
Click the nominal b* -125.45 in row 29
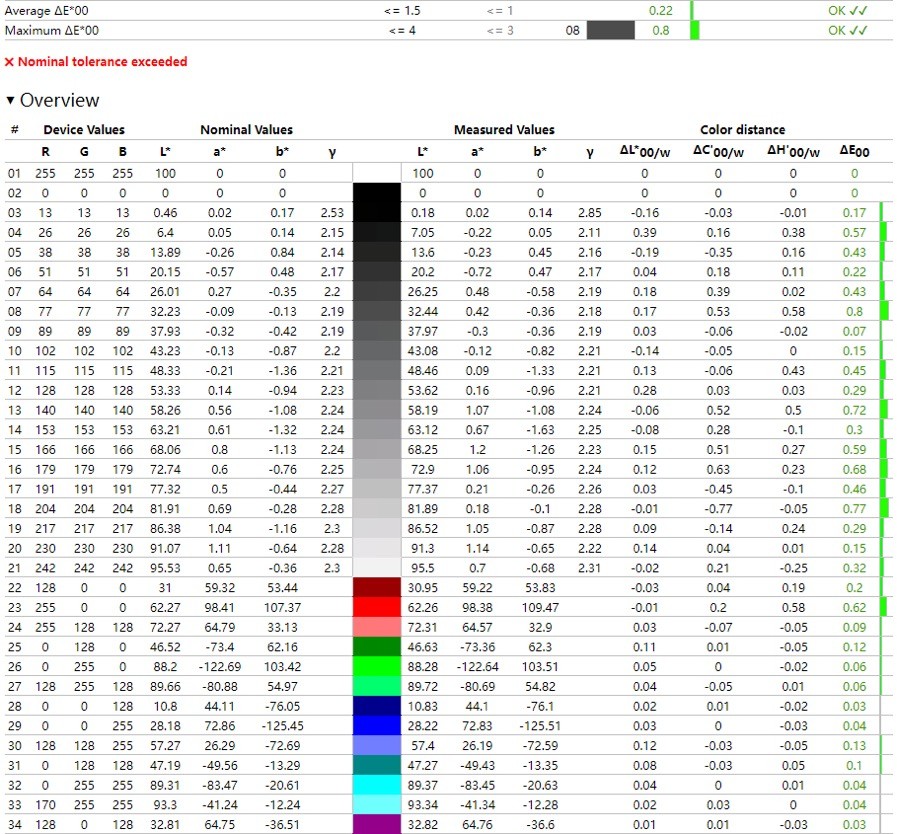point(283,726)
